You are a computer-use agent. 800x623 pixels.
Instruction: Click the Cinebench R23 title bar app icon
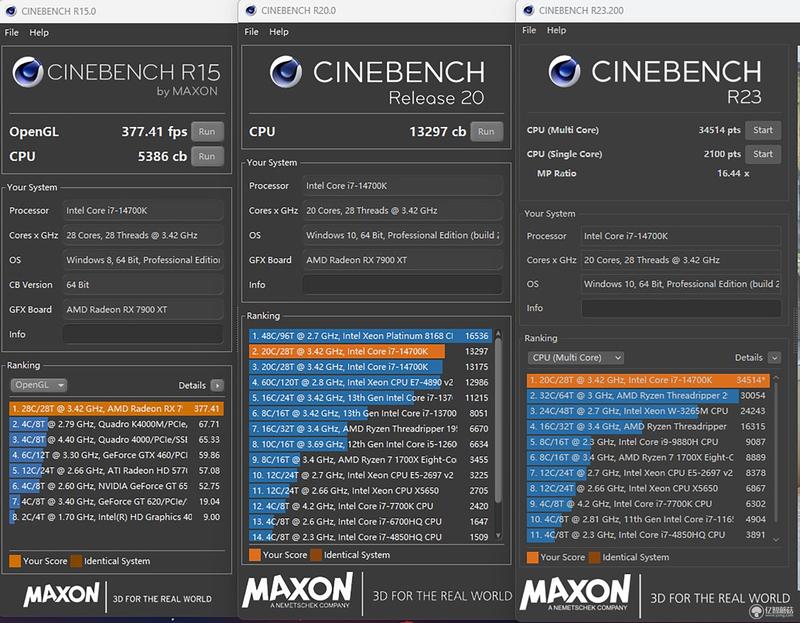tap(529, 10)
